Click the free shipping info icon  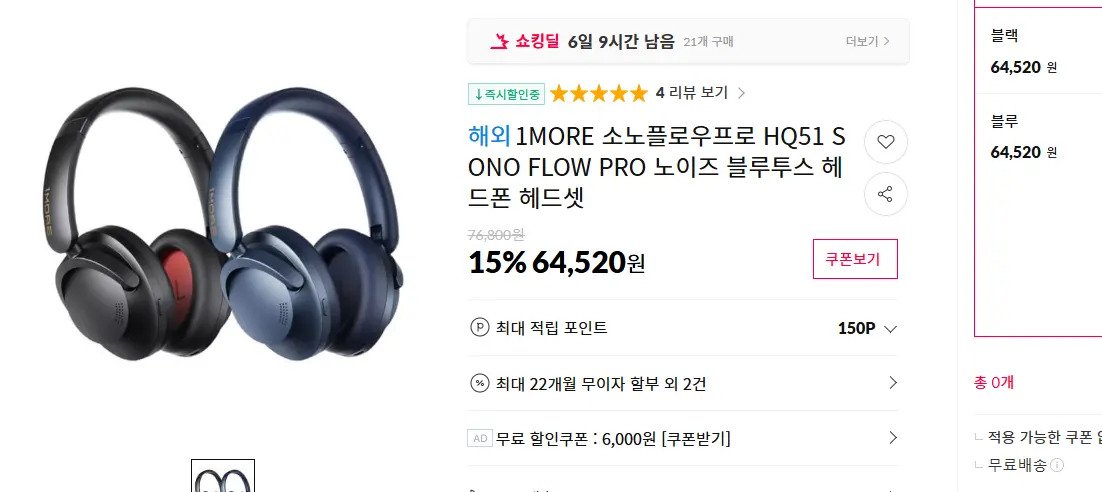point(1057,465)
